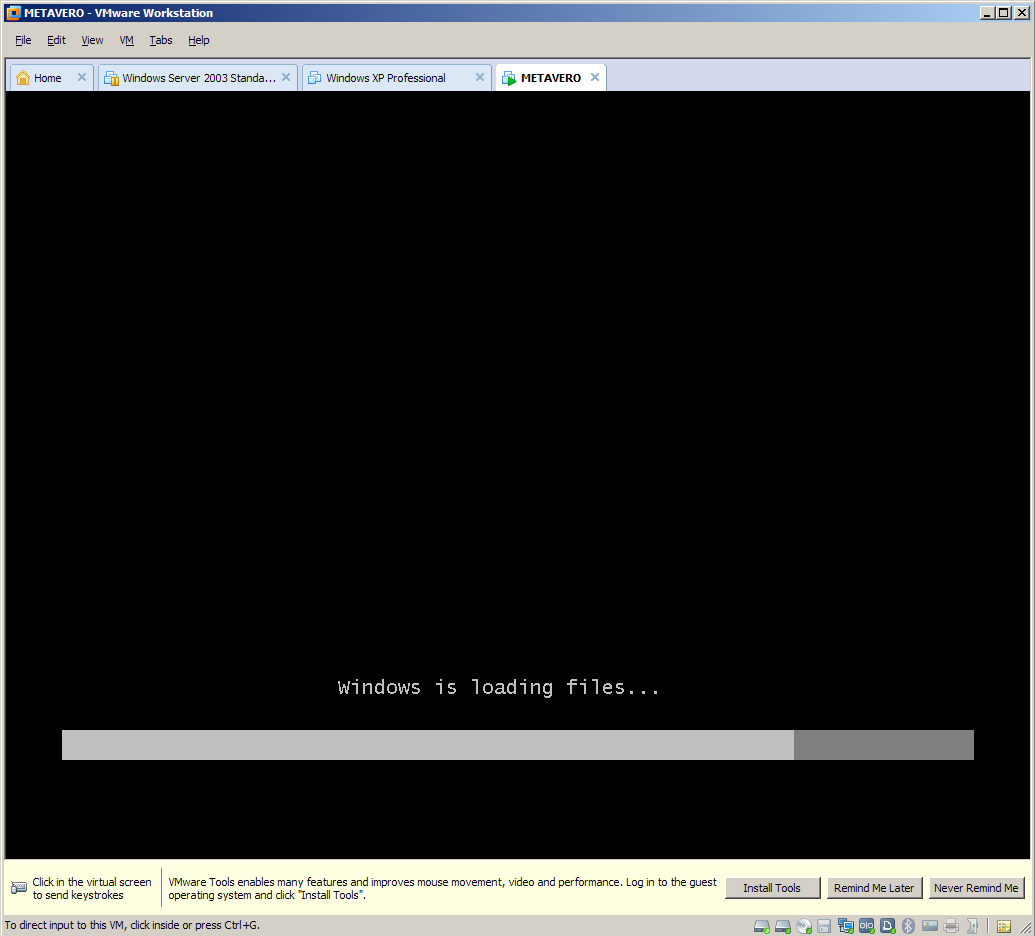1035x936 pixels.
Task: Open the File menu
Action: click(x=23, y=40)
